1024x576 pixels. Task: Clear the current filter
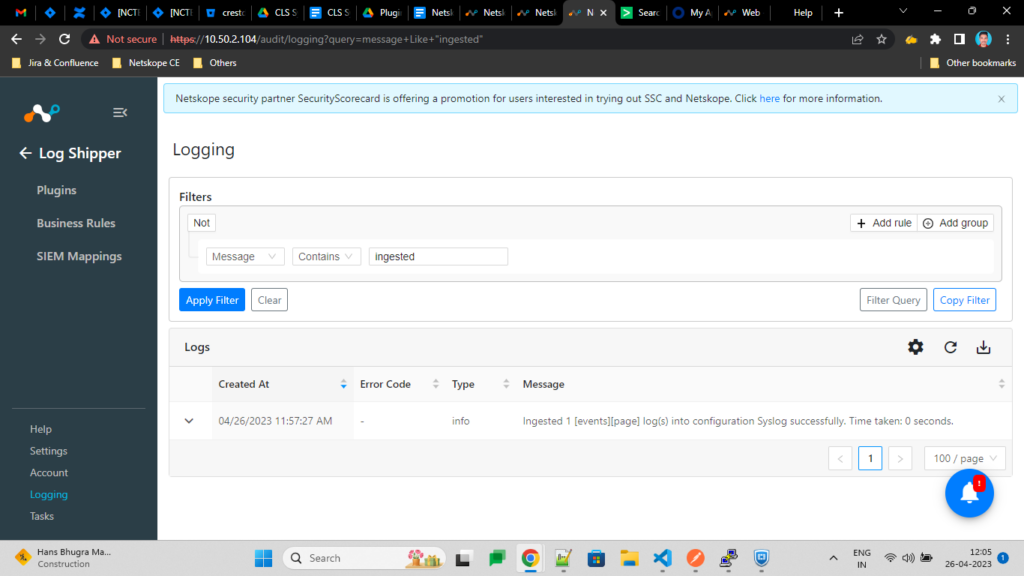269,300
